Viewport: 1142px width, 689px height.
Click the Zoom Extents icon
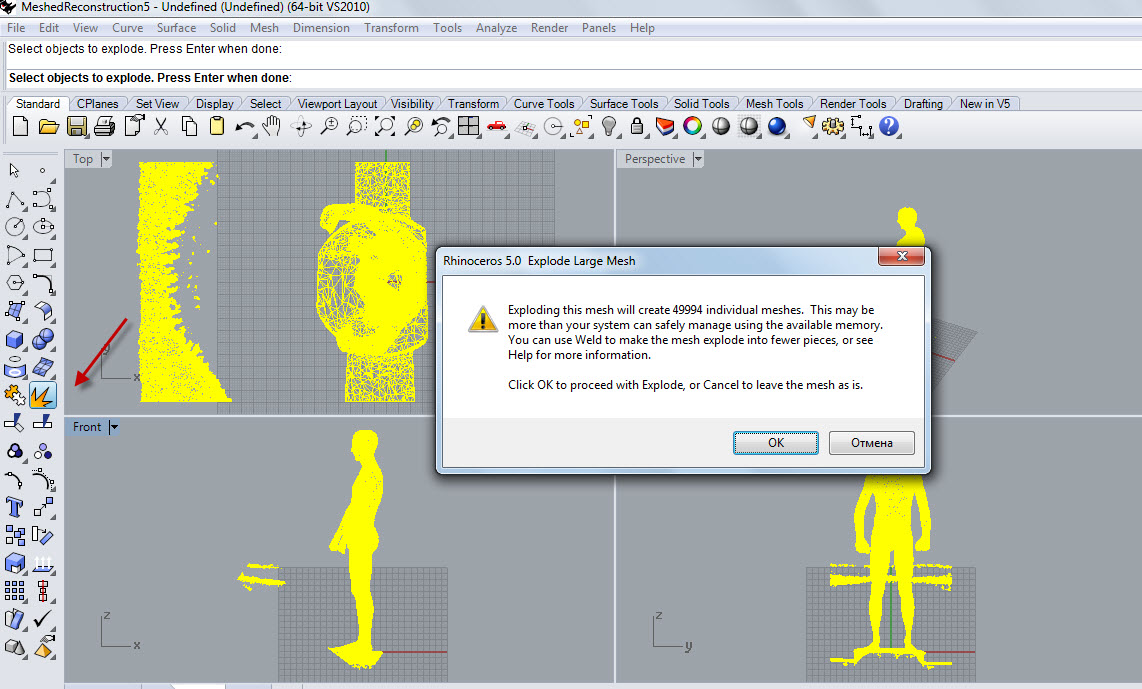[x=384, y=127]
